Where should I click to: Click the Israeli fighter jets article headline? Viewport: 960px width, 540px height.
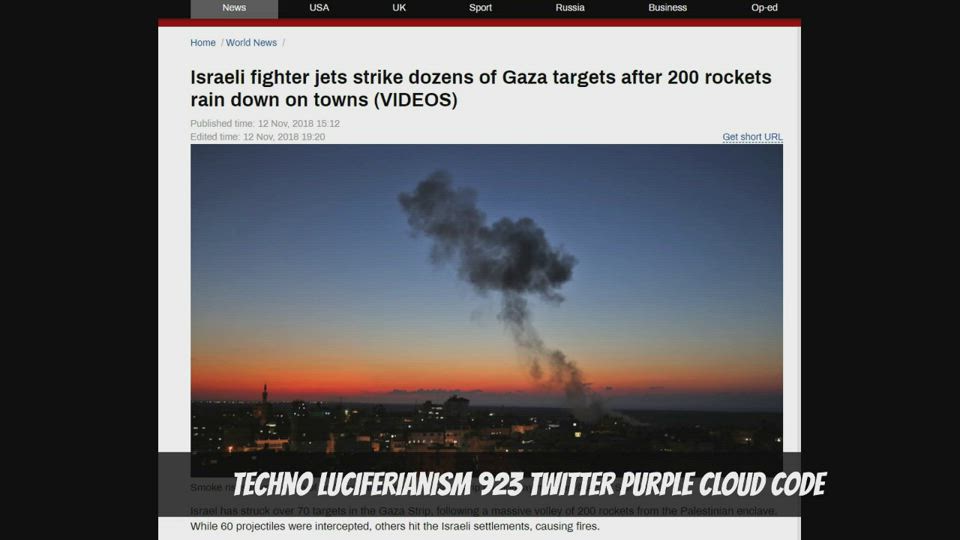pos(481,88)
